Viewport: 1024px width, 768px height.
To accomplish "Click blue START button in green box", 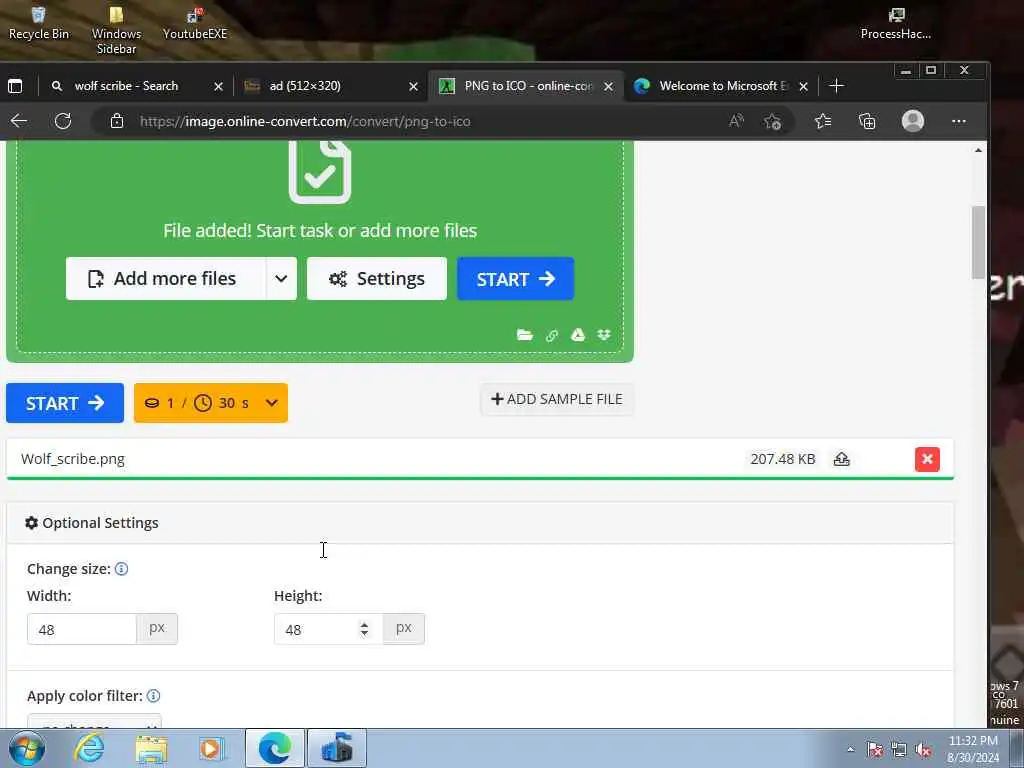I will pyautogui.click(x=515, y=279).
